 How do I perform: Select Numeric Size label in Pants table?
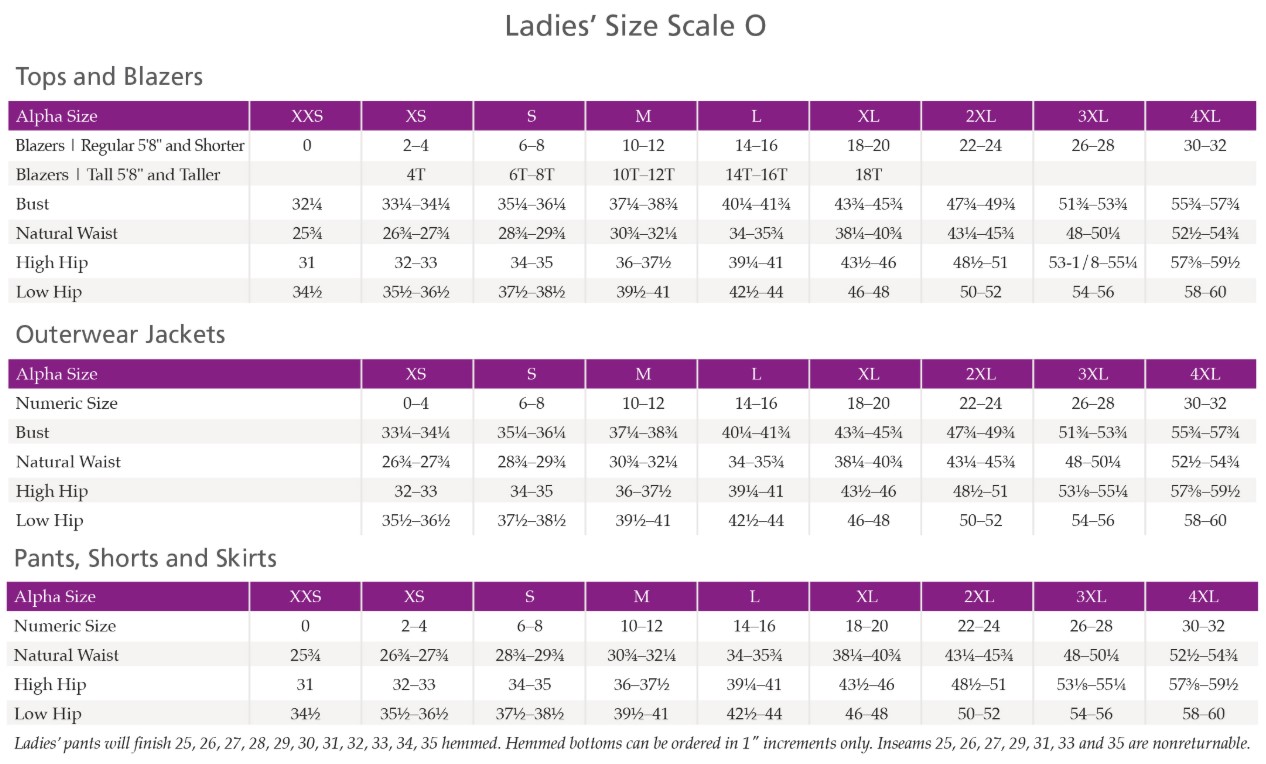(66, 626)
